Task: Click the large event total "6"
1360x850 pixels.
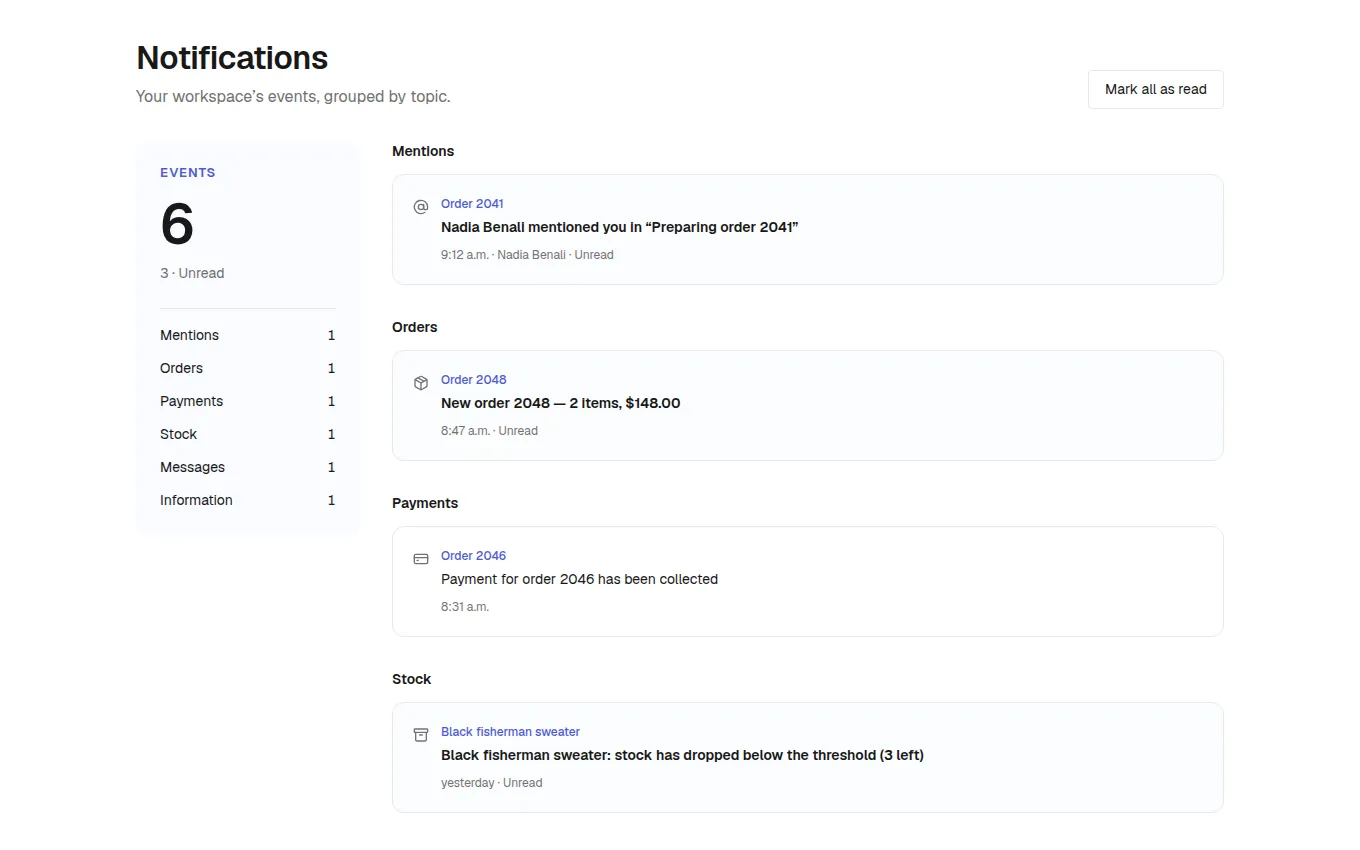Action: coord(177,224)
